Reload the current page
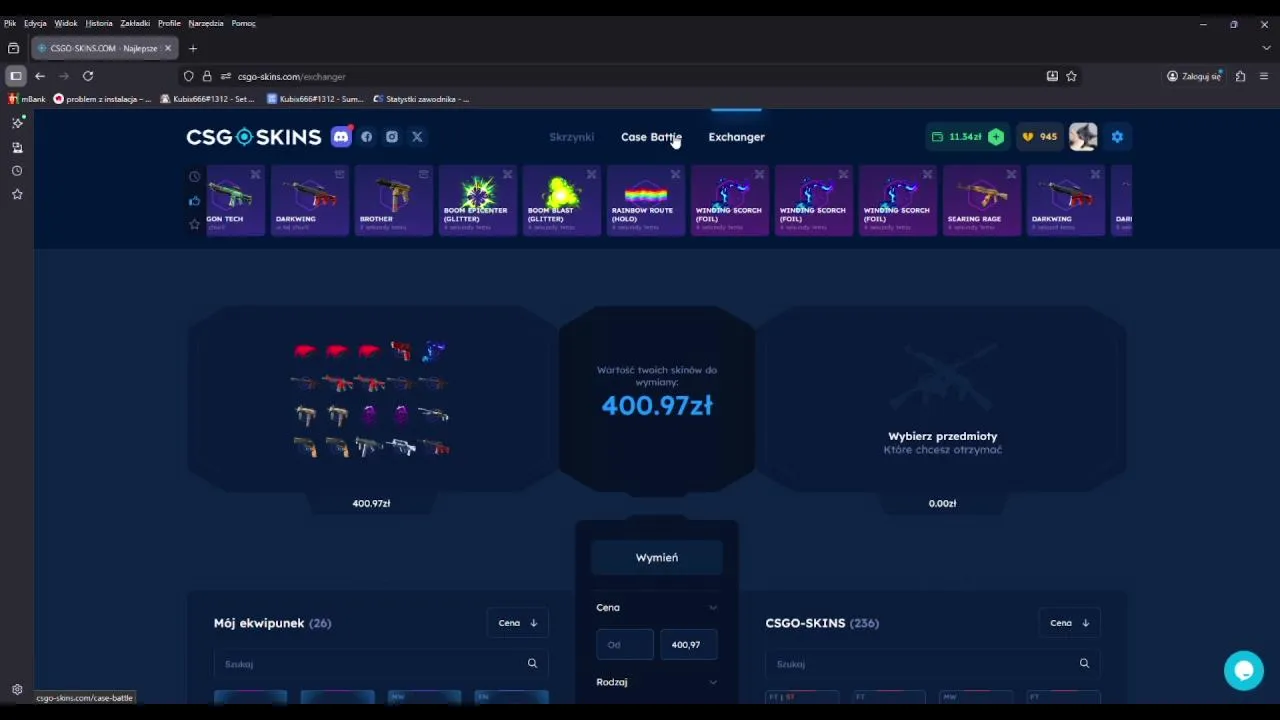Image resolution: width=1280 pixels, height=720 pixels. (x=88, y=76)
